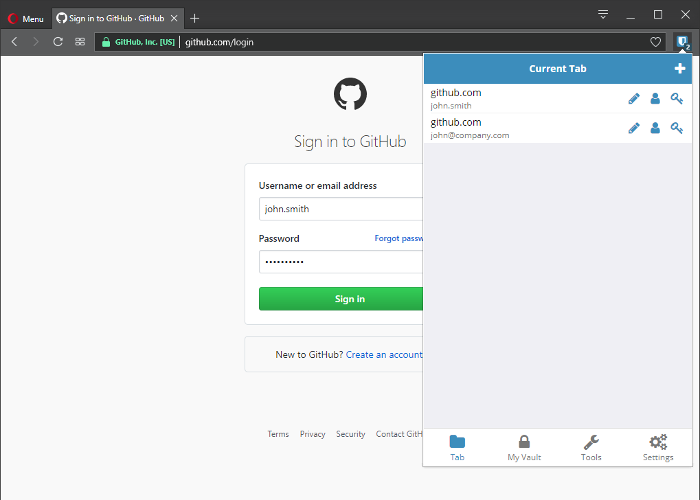
Task: Copy username for john.smith entry
Action: coord(655,98)
